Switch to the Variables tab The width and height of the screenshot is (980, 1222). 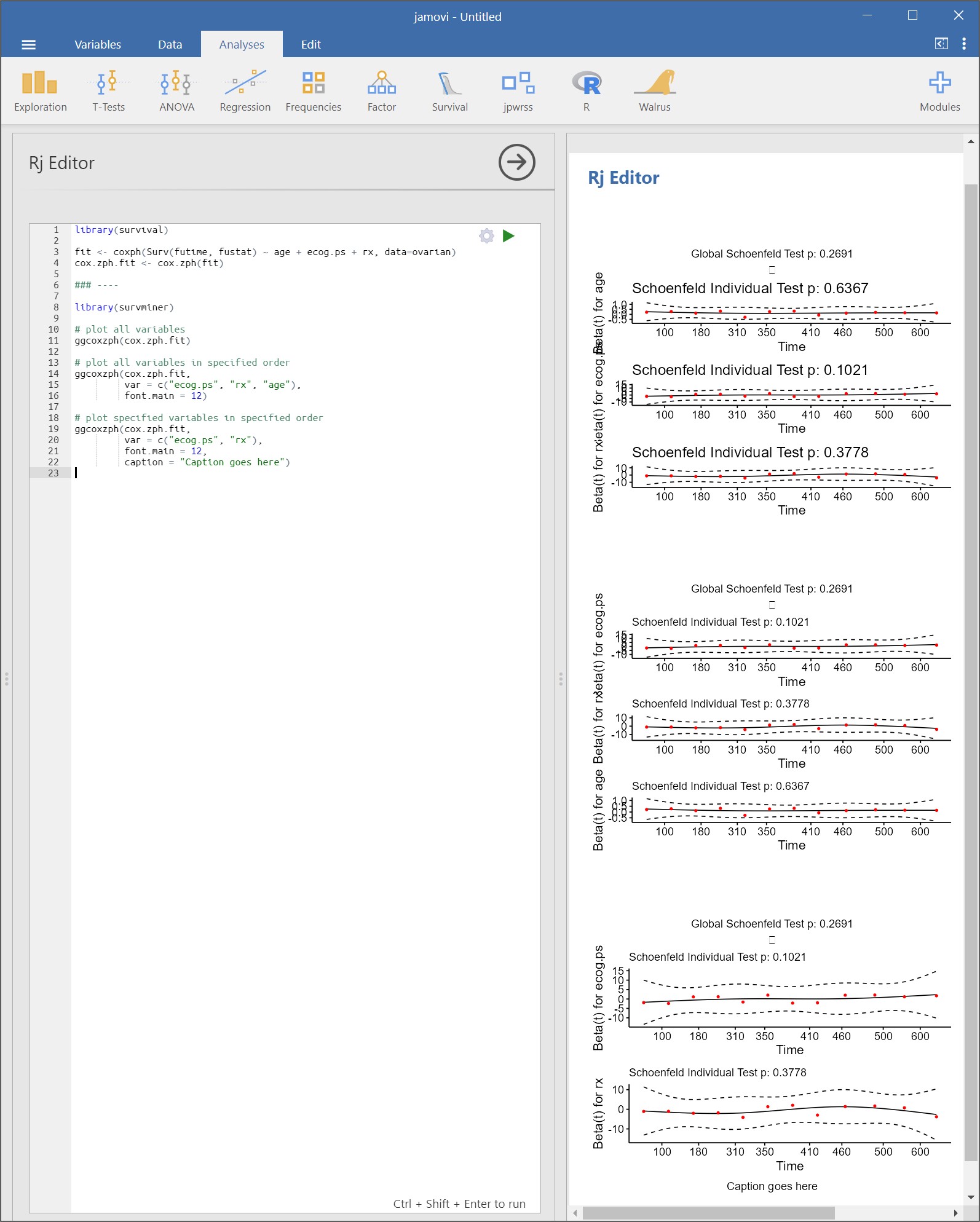click(x=98, y=44)
